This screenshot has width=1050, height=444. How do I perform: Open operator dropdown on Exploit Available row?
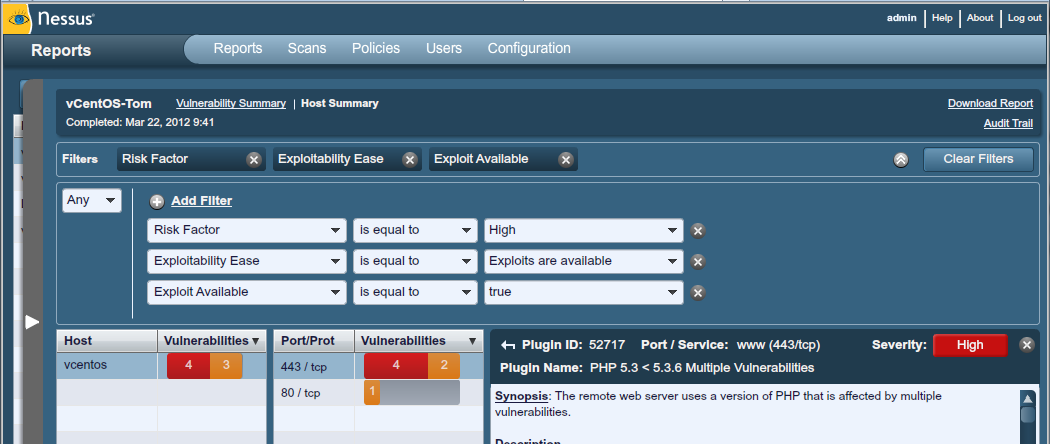click(x=415, y=292)
